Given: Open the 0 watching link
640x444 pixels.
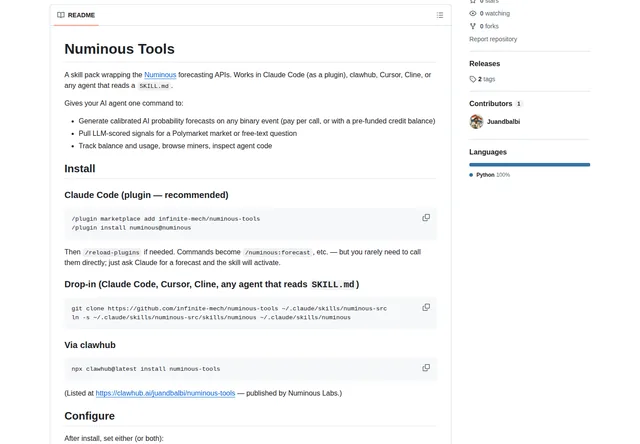Looking at the screenshot, I should pos(494,13).
